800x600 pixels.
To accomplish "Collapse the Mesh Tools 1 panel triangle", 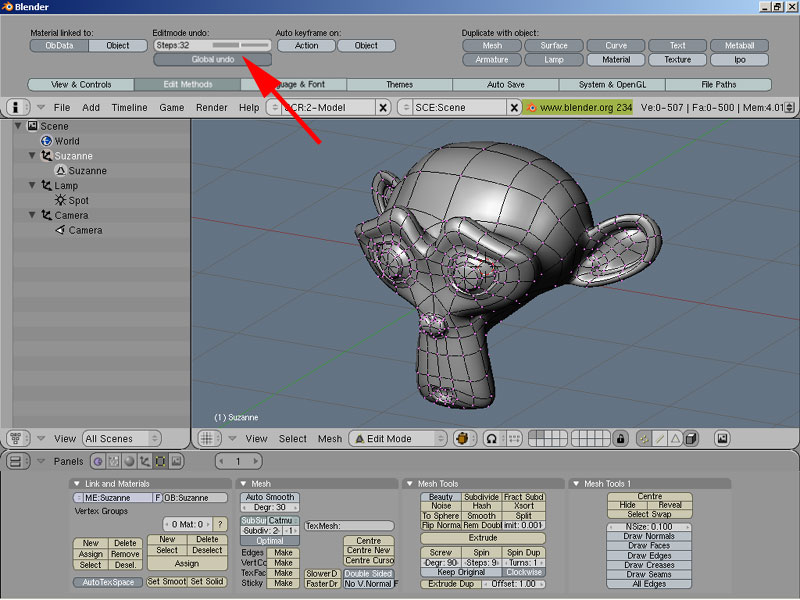I will coord(577,484).
